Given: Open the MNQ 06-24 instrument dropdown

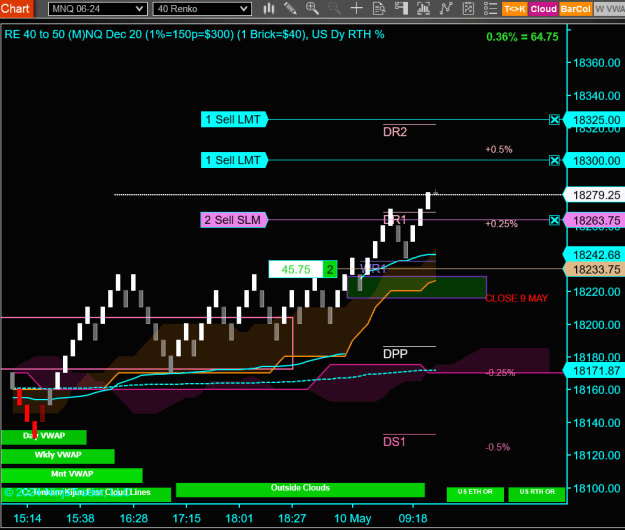Looking at the screenshot, I should tap(98, 9).
